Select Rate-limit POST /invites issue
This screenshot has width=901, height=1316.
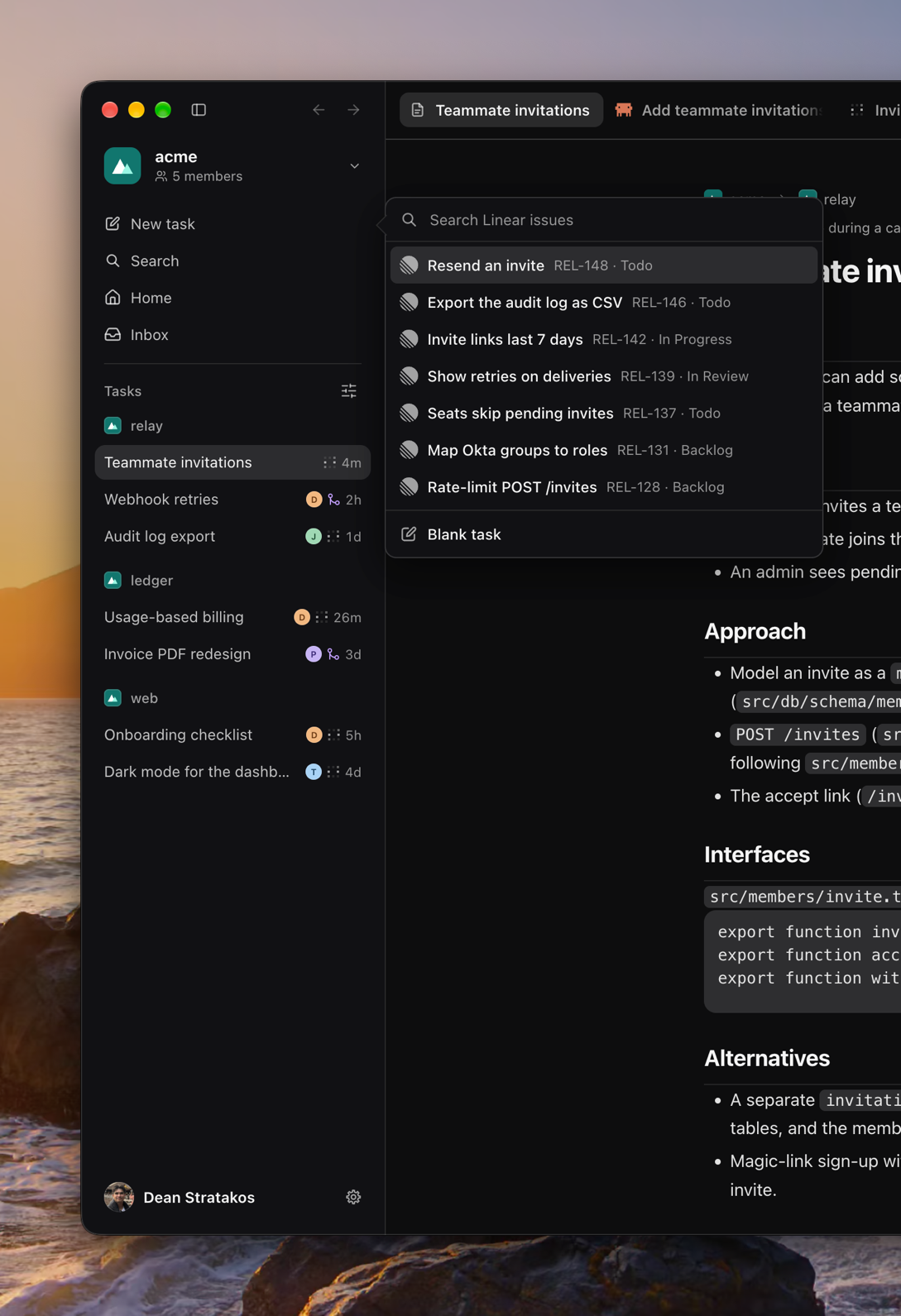pos(604,487)
